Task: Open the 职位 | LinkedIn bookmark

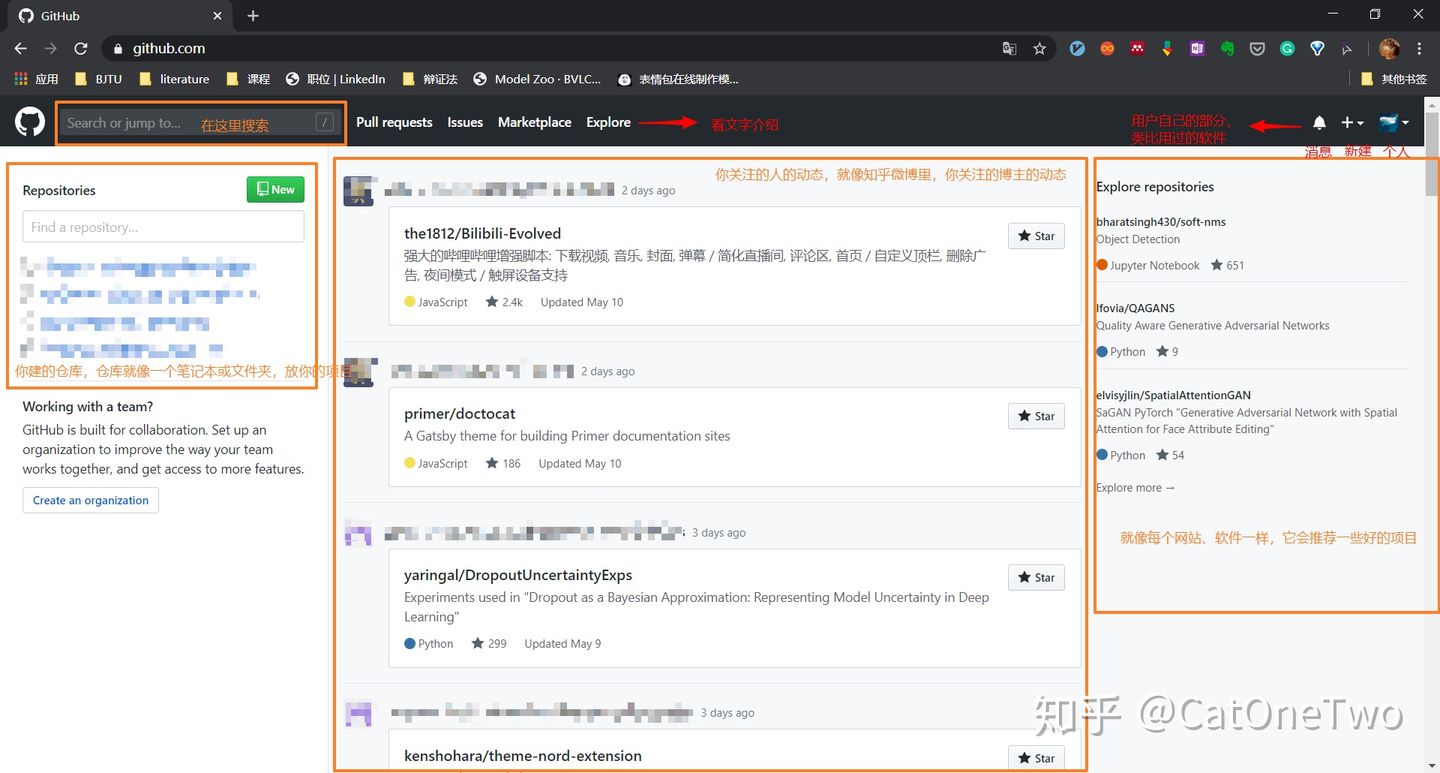Action: pyautogui.click(x=335, y=79)
